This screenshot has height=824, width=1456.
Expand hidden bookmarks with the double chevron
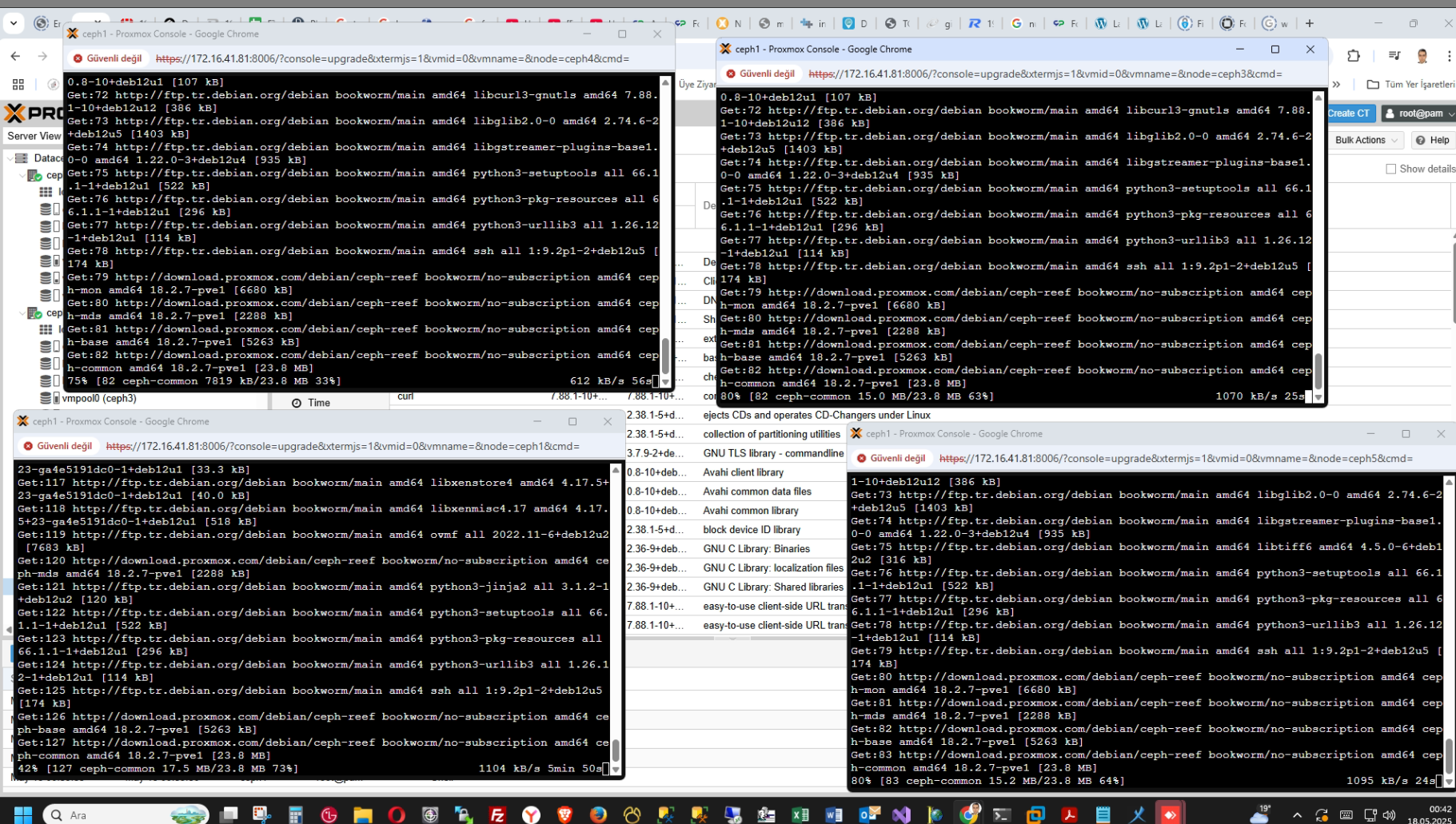tap(1336, 84)
